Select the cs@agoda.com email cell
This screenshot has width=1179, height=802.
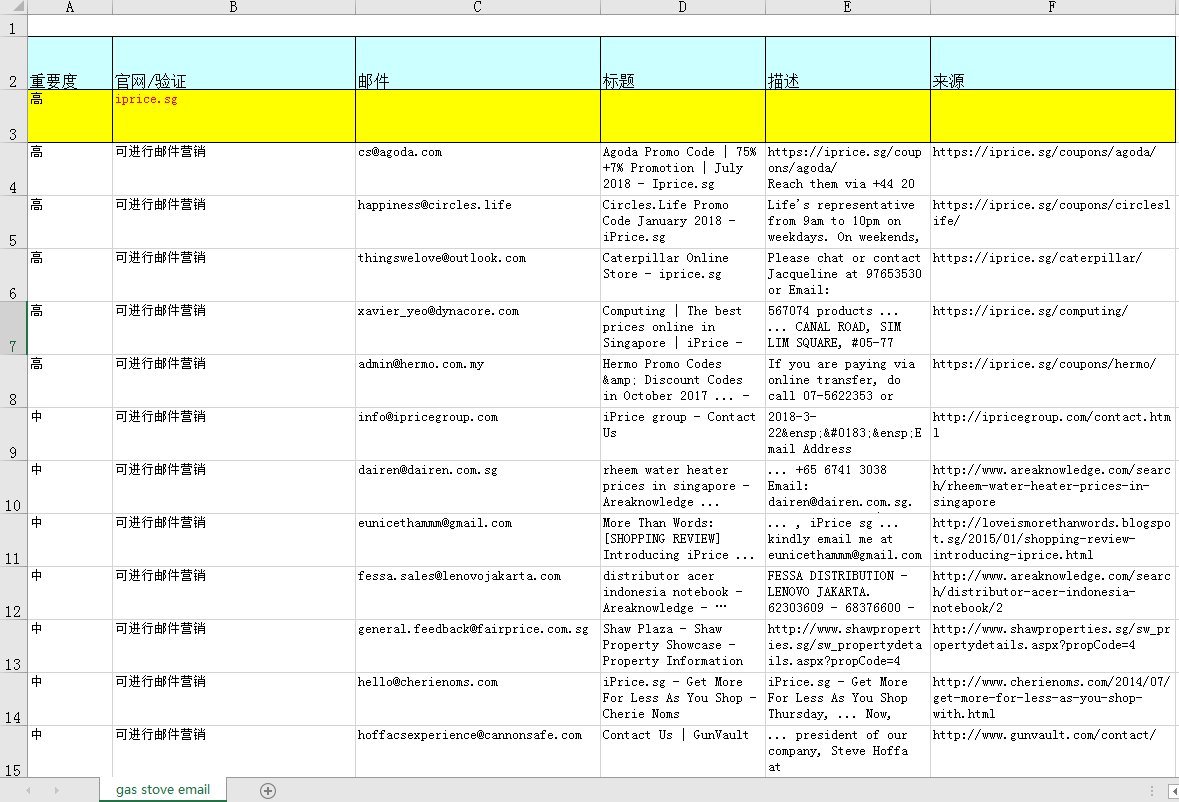tap(477, 169)
